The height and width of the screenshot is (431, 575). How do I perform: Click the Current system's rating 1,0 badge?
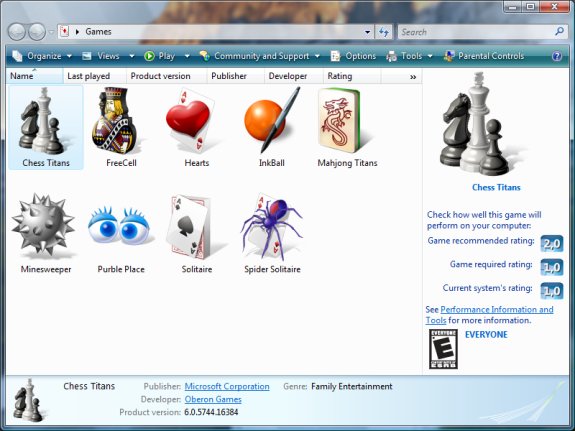pos(552,291)
